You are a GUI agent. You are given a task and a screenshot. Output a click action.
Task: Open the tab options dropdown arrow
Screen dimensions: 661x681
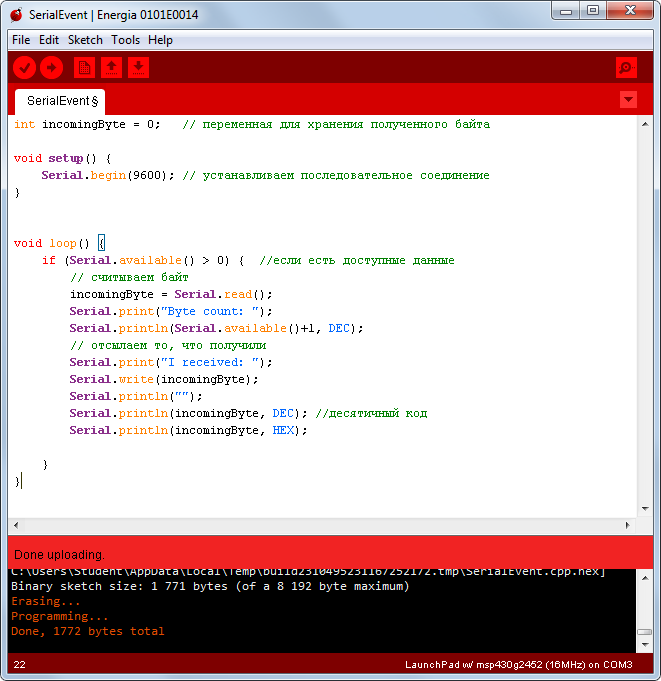pyautogui.click(x=628, y=100)
